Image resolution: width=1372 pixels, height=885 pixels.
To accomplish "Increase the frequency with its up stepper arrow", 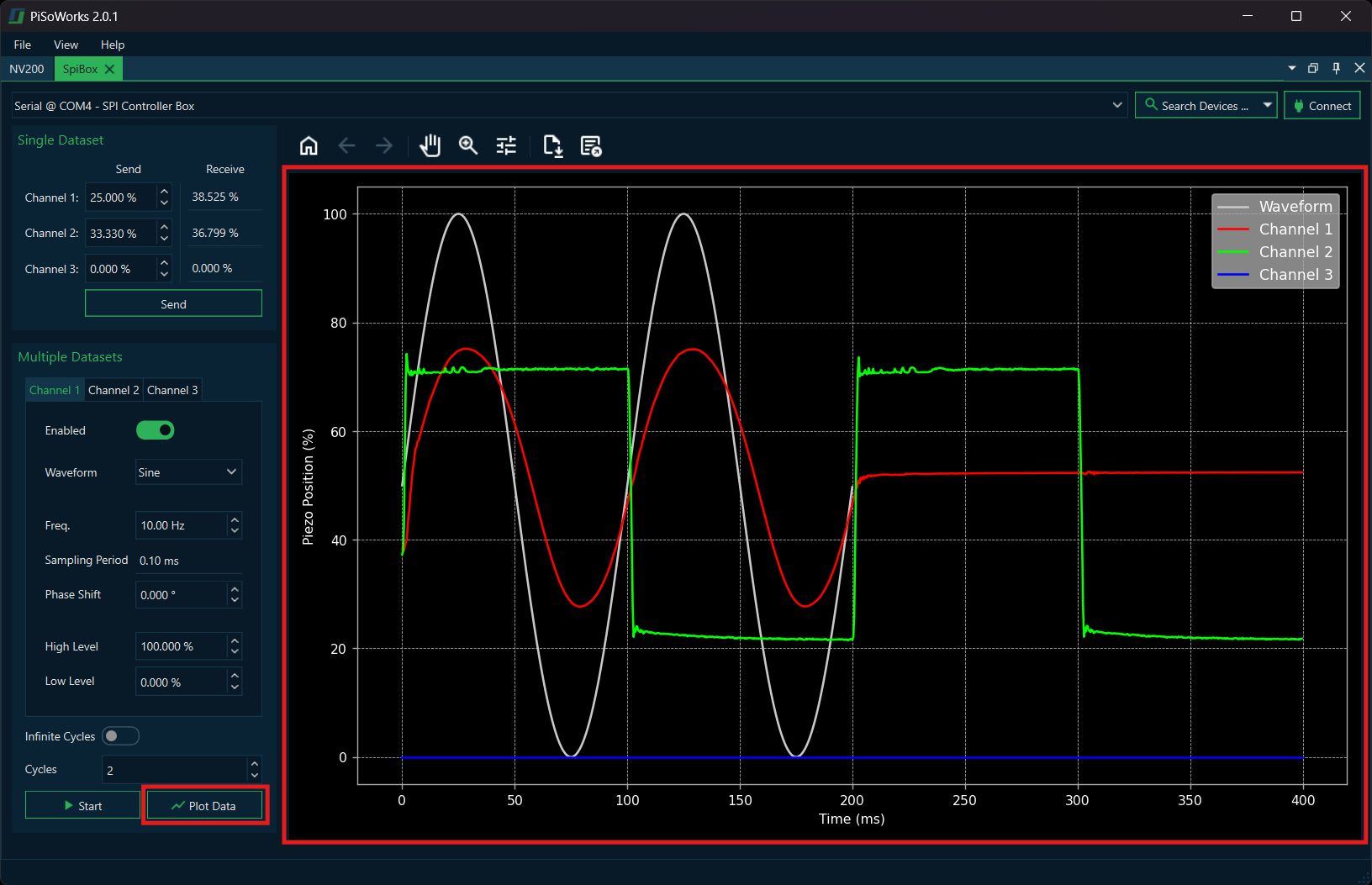I will tap(234, 520).
